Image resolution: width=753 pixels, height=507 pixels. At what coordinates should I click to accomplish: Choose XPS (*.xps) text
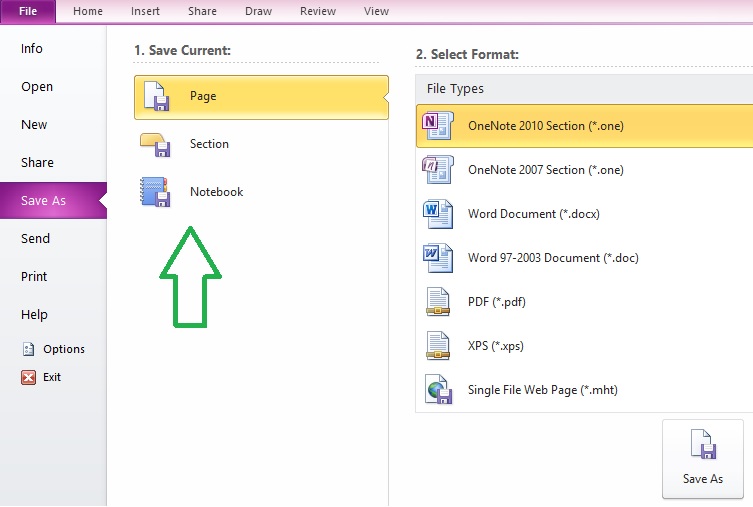coord(496,346)
